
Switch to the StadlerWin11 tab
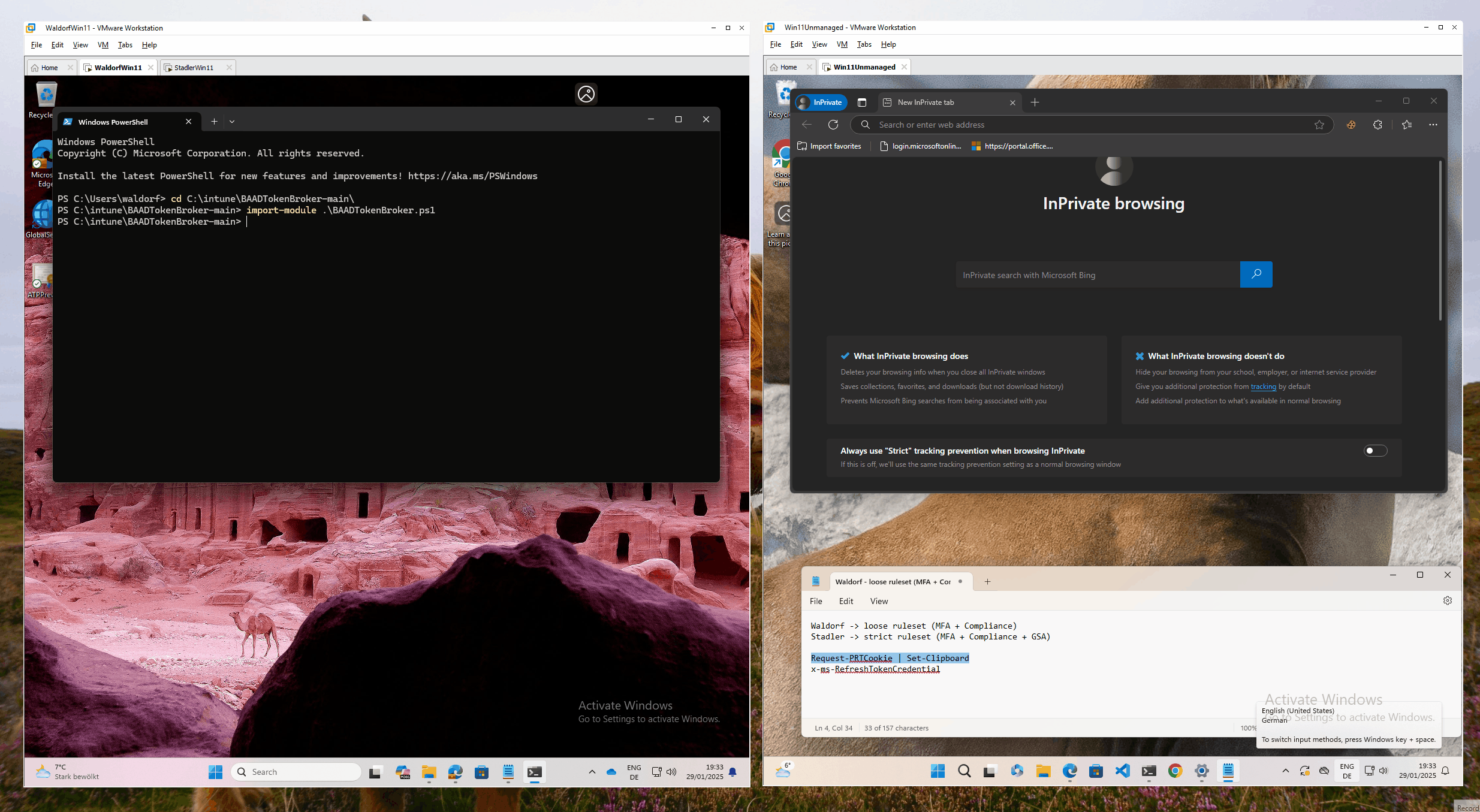(194, 68)
